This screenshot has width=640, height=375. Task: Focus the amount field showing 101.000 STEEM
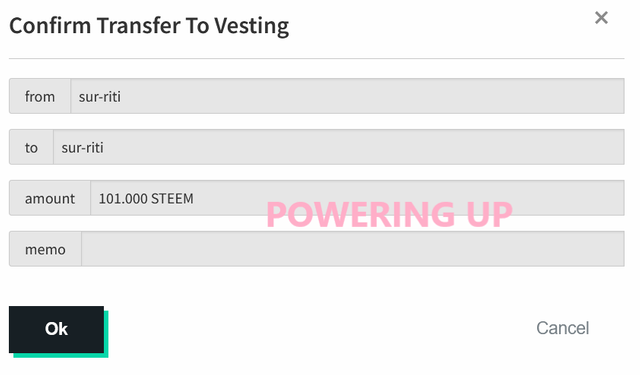(x=357, y=198)
